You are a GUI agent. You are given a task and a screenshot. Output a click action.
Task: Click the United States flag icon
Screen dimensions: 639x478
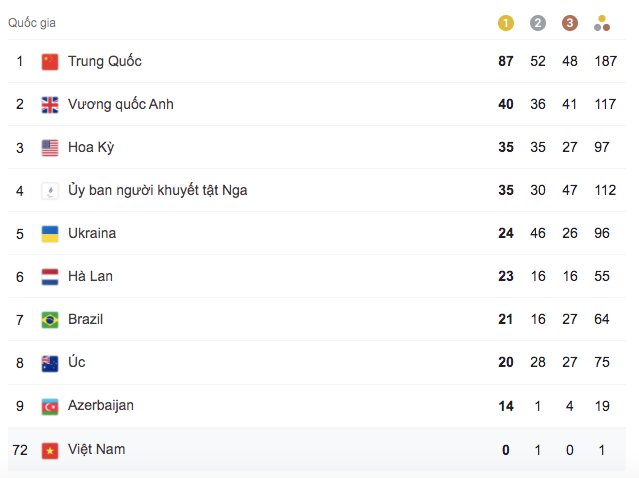click(50, 148)
